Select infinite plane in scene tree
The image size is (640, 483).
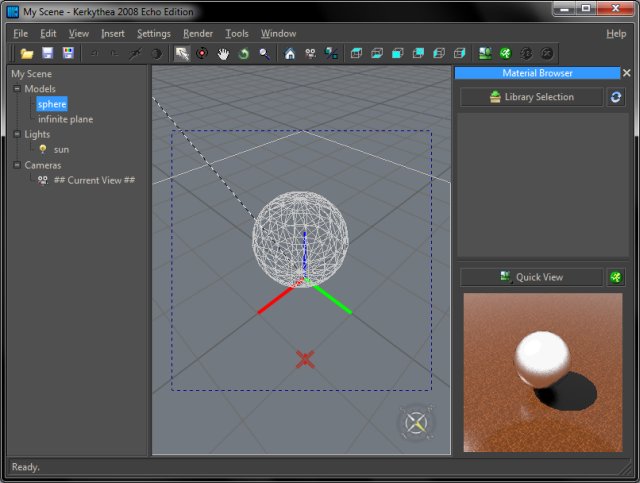click(65, 119)
